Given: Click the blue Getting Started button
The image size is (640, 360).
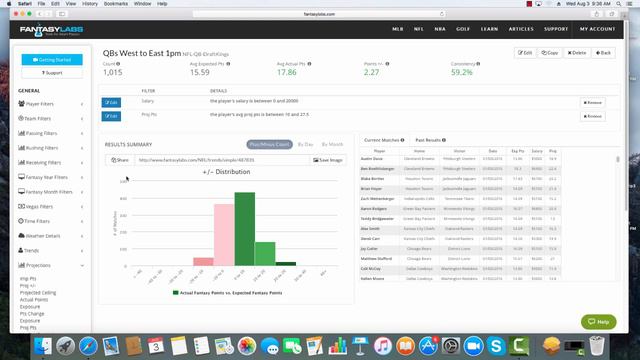Looking at the screenshot, I should pyautogui.click(x=52, y=60).
